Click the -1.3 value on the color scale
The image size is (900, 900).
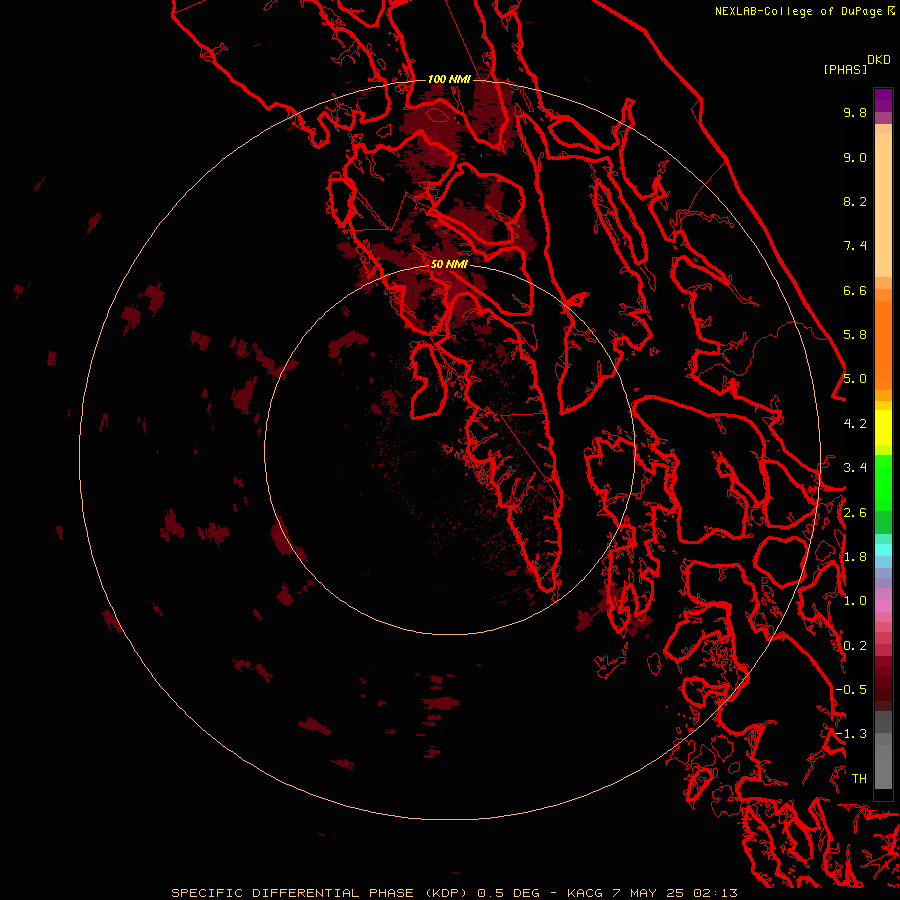pos(851,734)
